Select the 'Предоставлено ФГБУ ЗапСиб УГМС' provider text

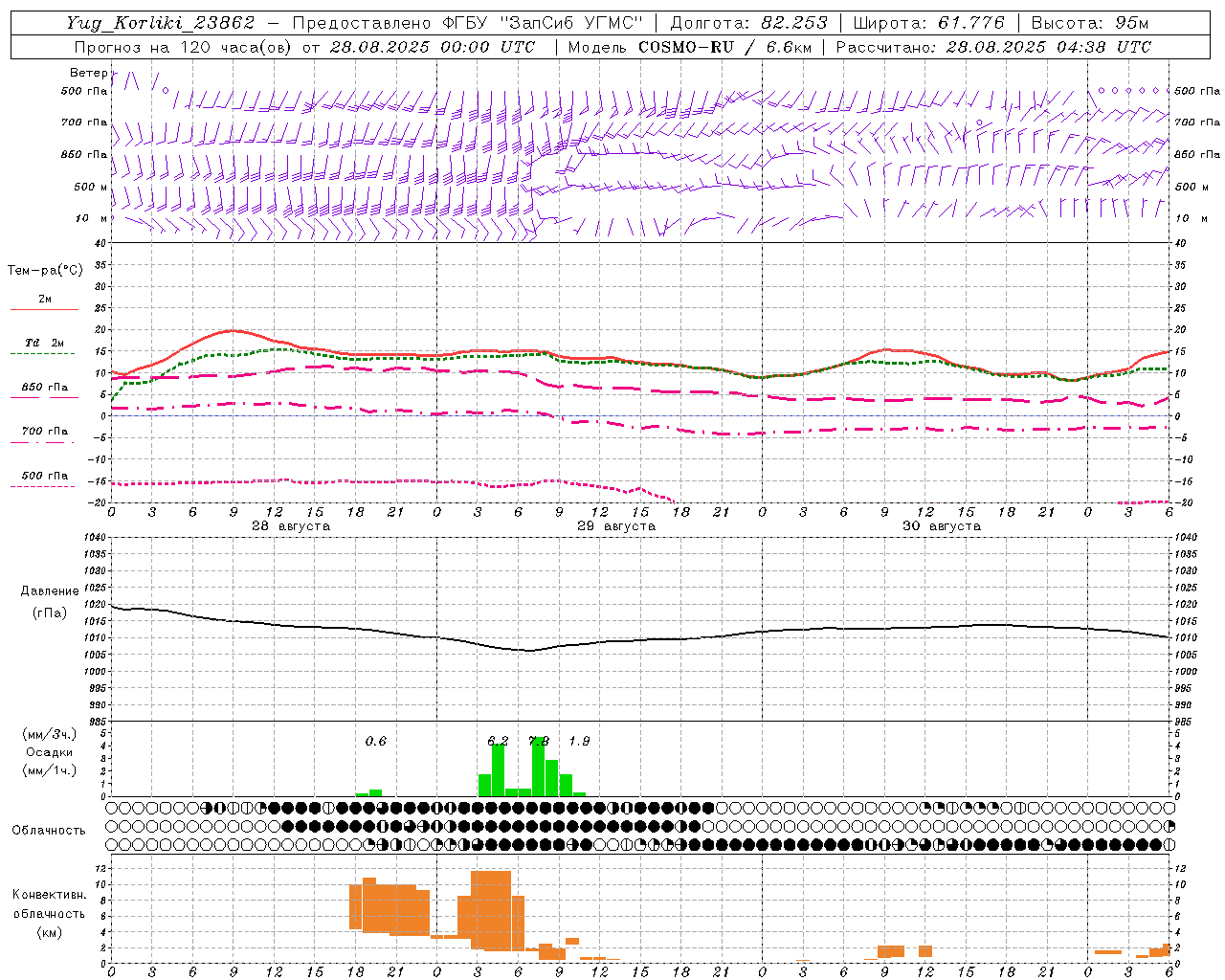(467, 23)
